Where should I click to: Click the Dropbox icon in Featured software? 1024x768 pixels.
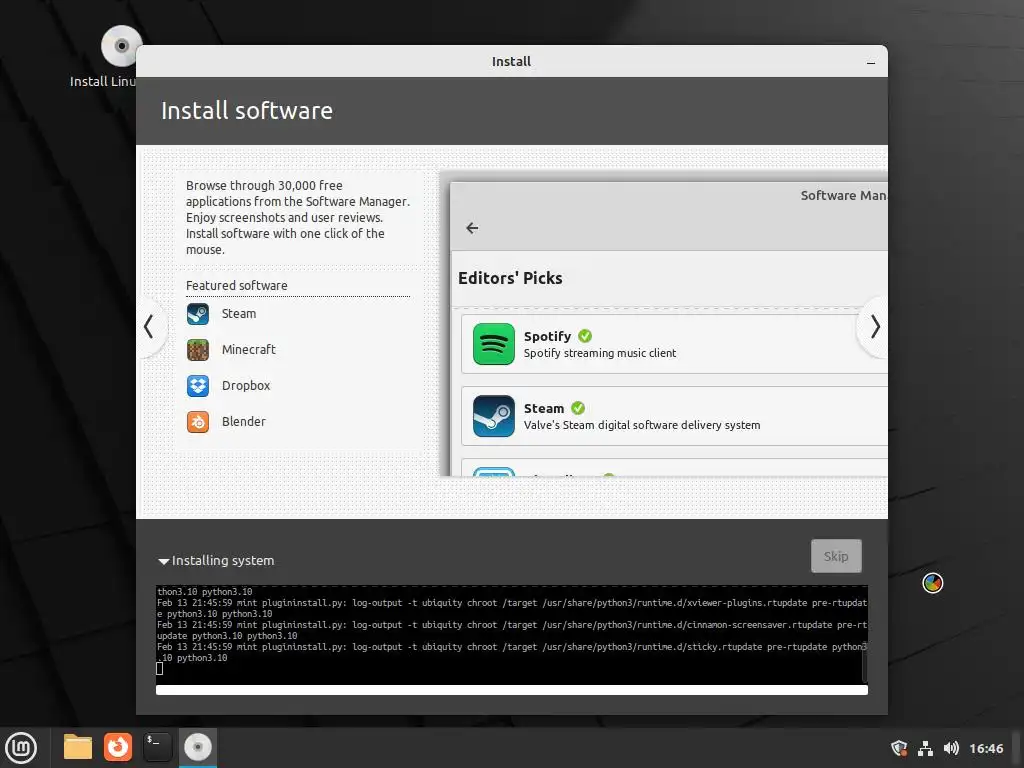pos(198,386)
